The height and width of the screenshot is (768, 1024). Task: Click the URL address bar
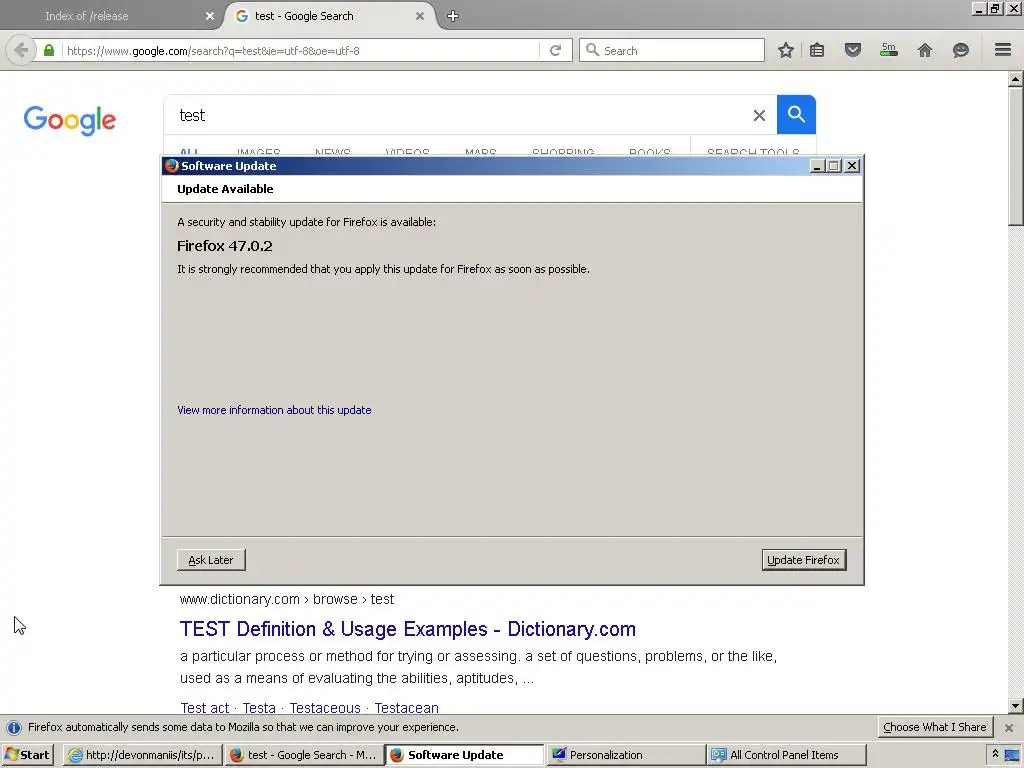tap(300, 50)
